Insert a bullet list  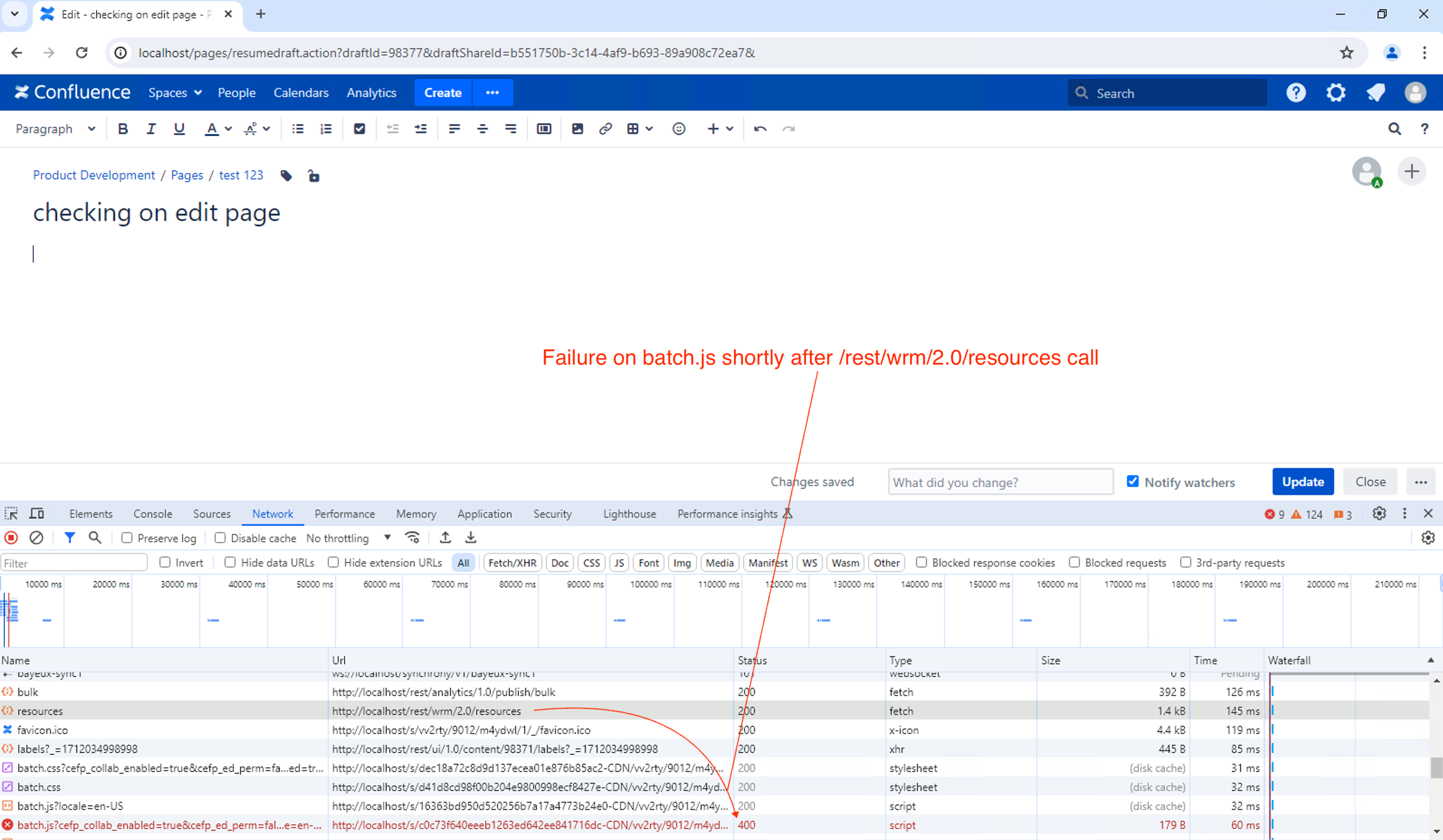coord(298,129)
